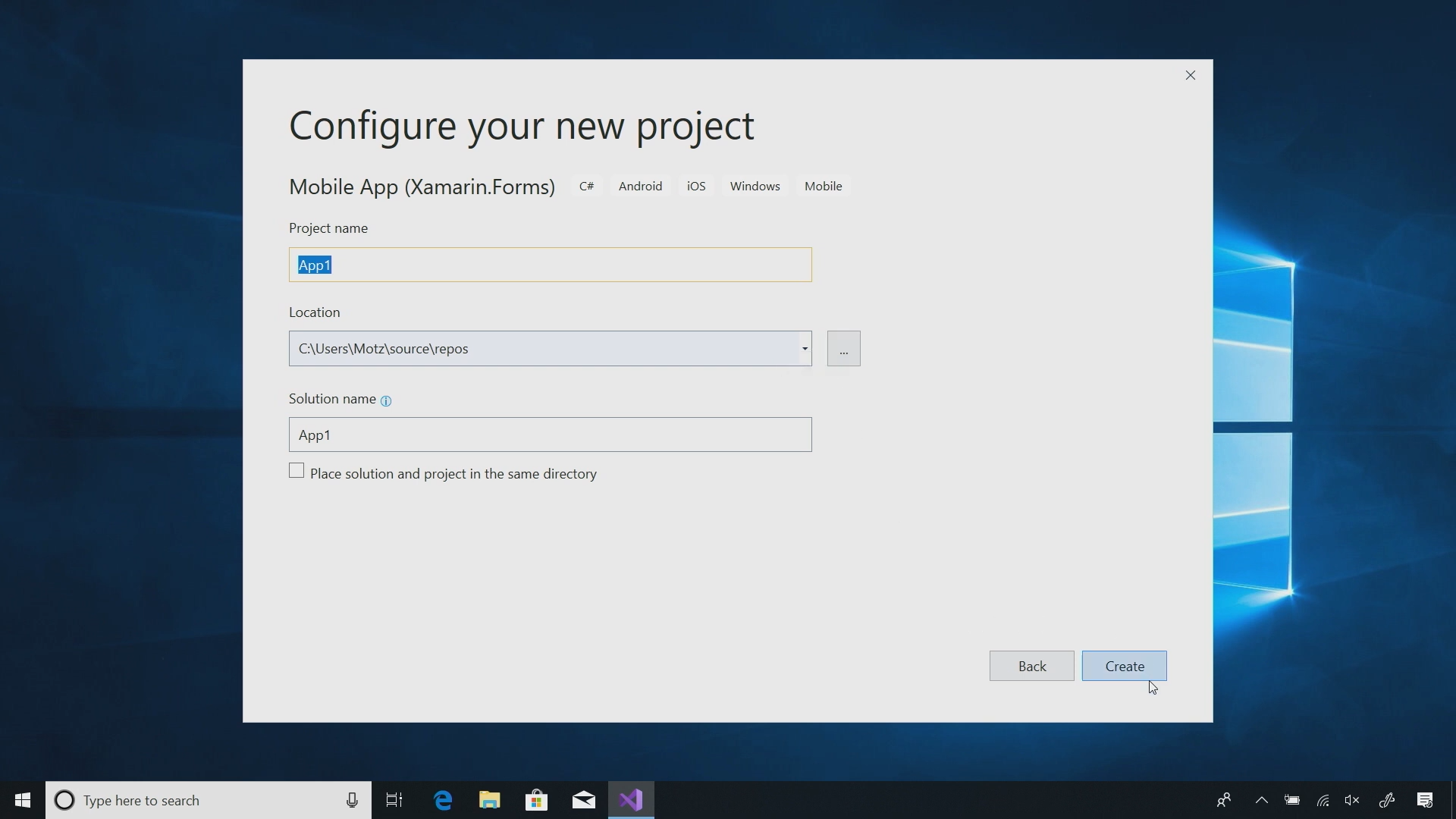Open the Action Center notification icon

pyautogui.click(x=1425, y=800)
